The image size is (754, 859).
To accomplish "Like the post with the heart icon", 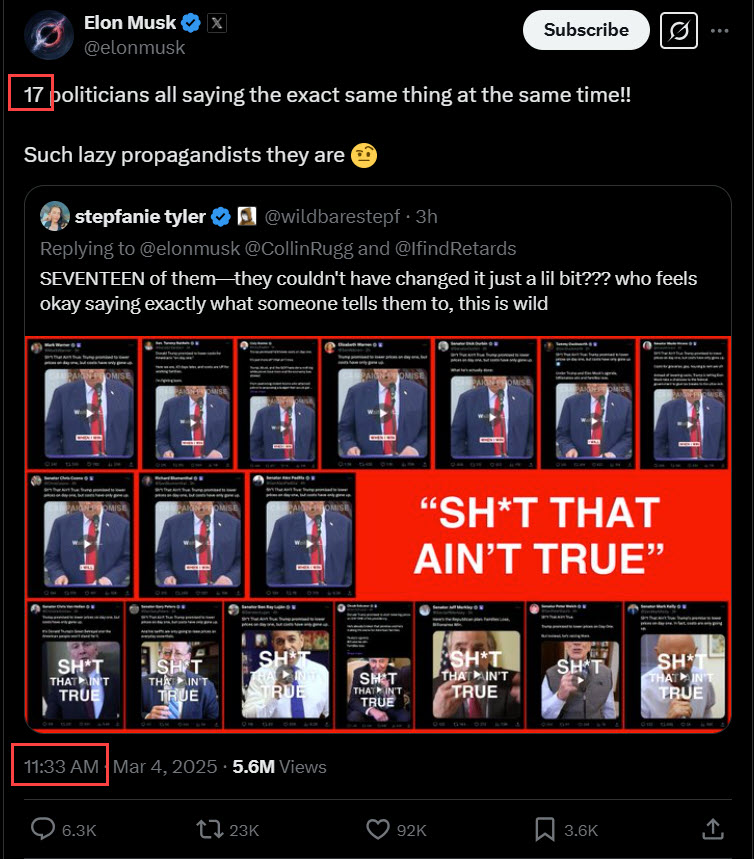I will [378, 829].
